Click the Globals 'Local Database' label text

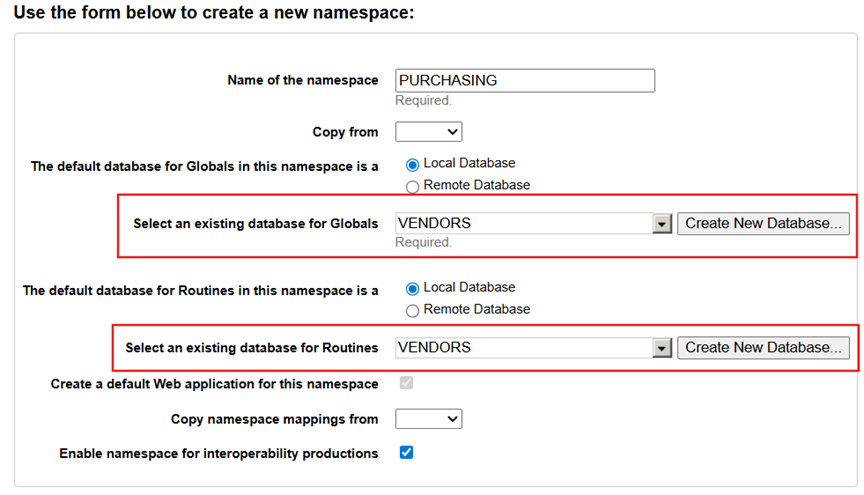[469, 163]
